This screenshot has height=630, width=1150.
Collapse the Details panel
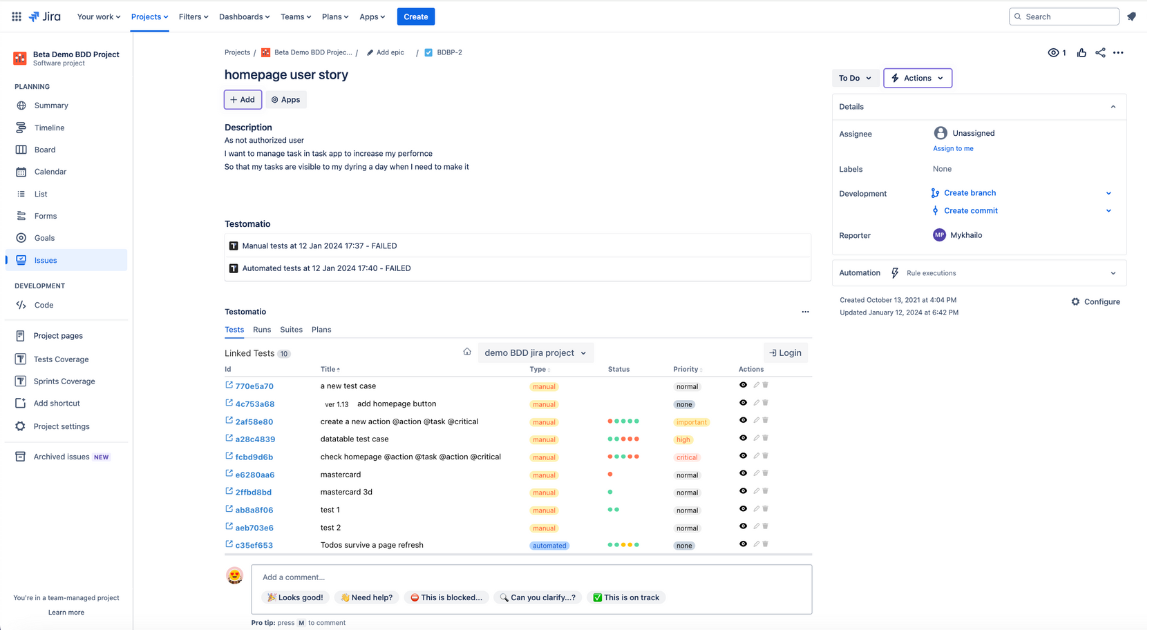(1113, 106)
